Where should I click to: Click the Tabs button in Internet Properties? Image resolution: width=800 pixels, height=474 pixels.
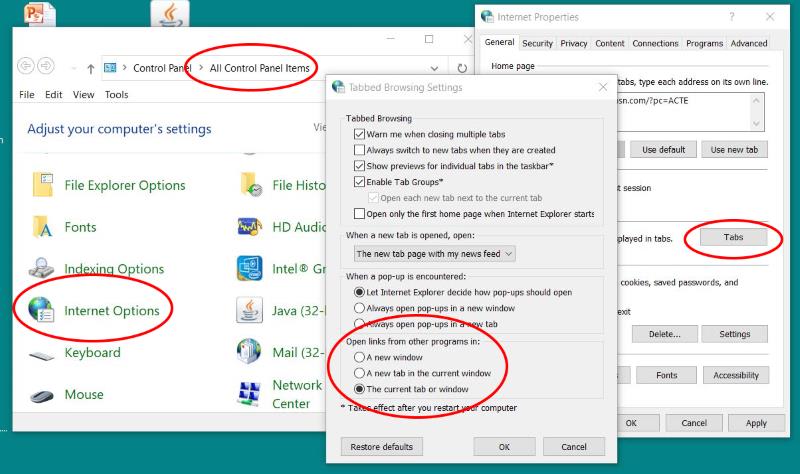tap(733, 237)
